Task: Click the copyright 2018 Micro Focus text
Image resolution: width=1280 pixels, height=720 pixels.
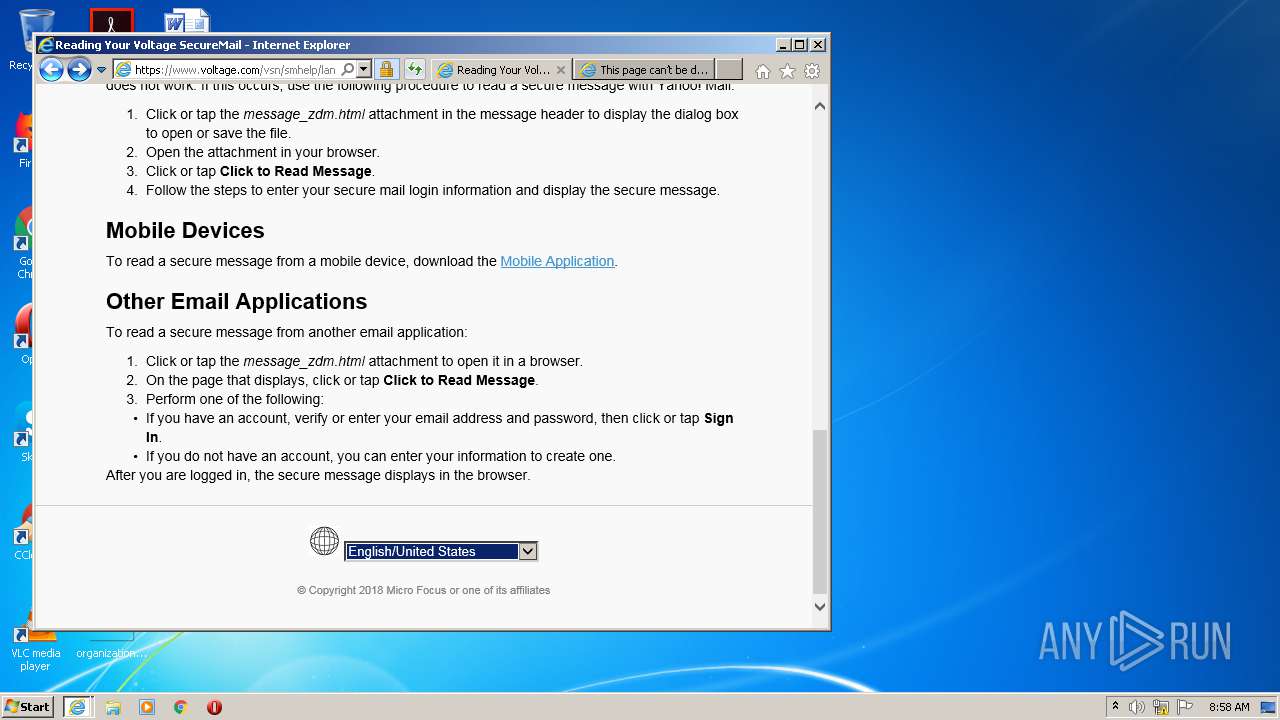Action: [423, 590]
